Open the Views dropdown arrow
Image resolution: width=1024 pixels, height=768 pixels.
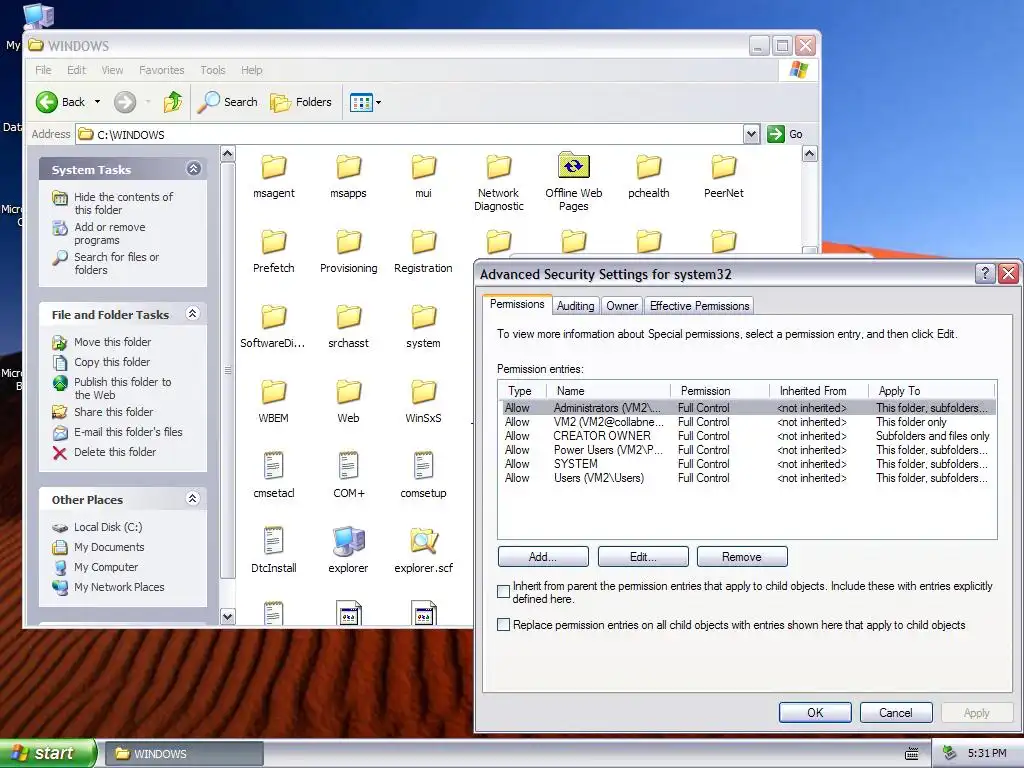[378, 103]
